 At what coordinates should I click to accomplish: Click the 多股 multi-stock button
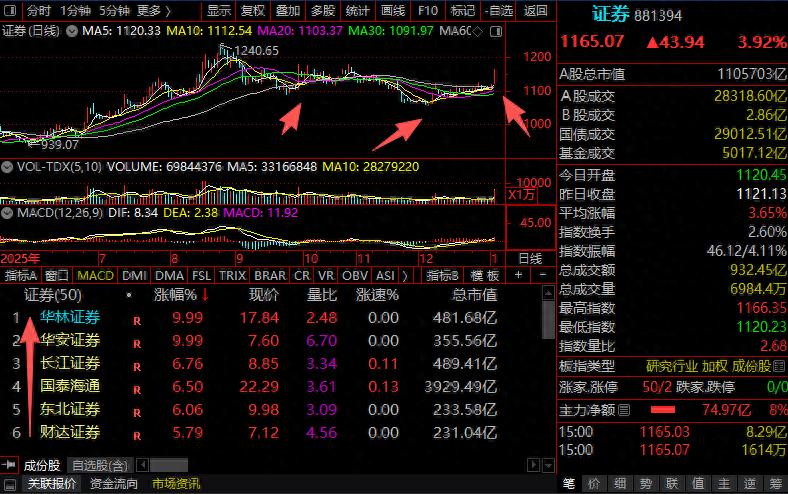pyautogui.click(x=323, y=11)
